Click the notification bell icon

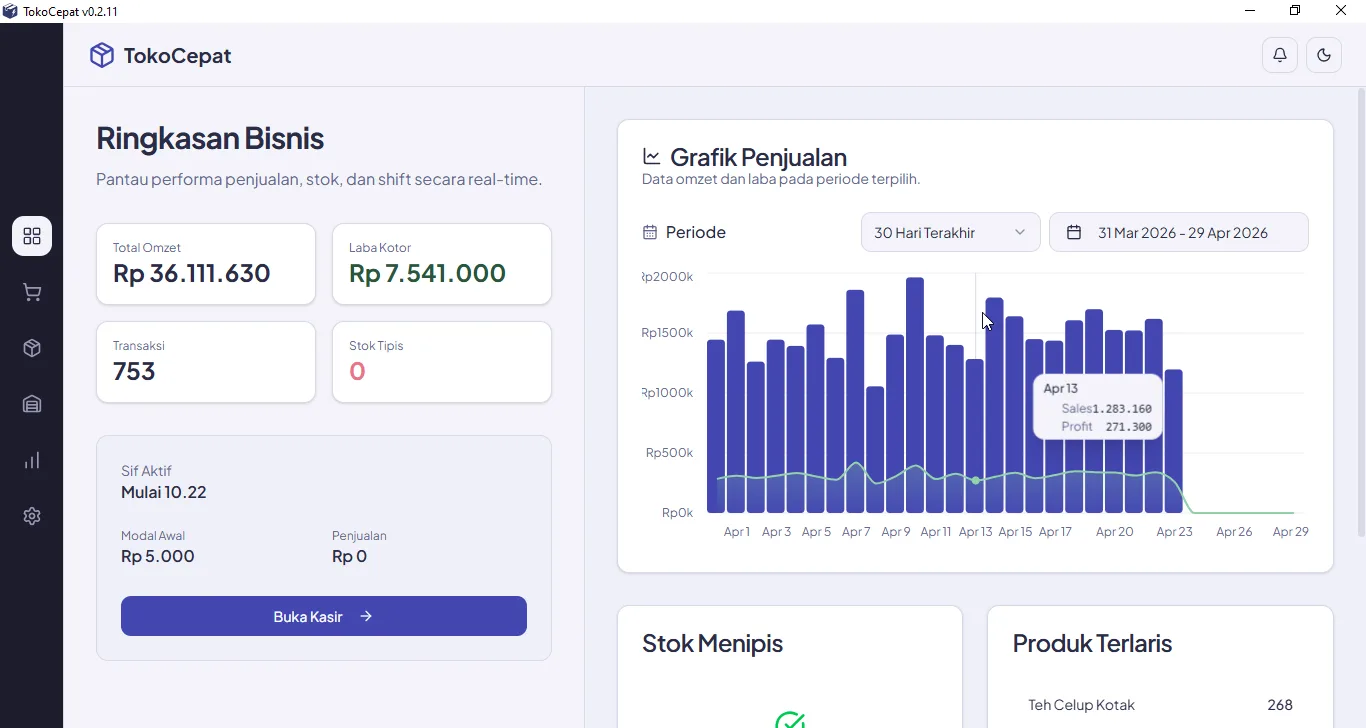coord(1280,55)
